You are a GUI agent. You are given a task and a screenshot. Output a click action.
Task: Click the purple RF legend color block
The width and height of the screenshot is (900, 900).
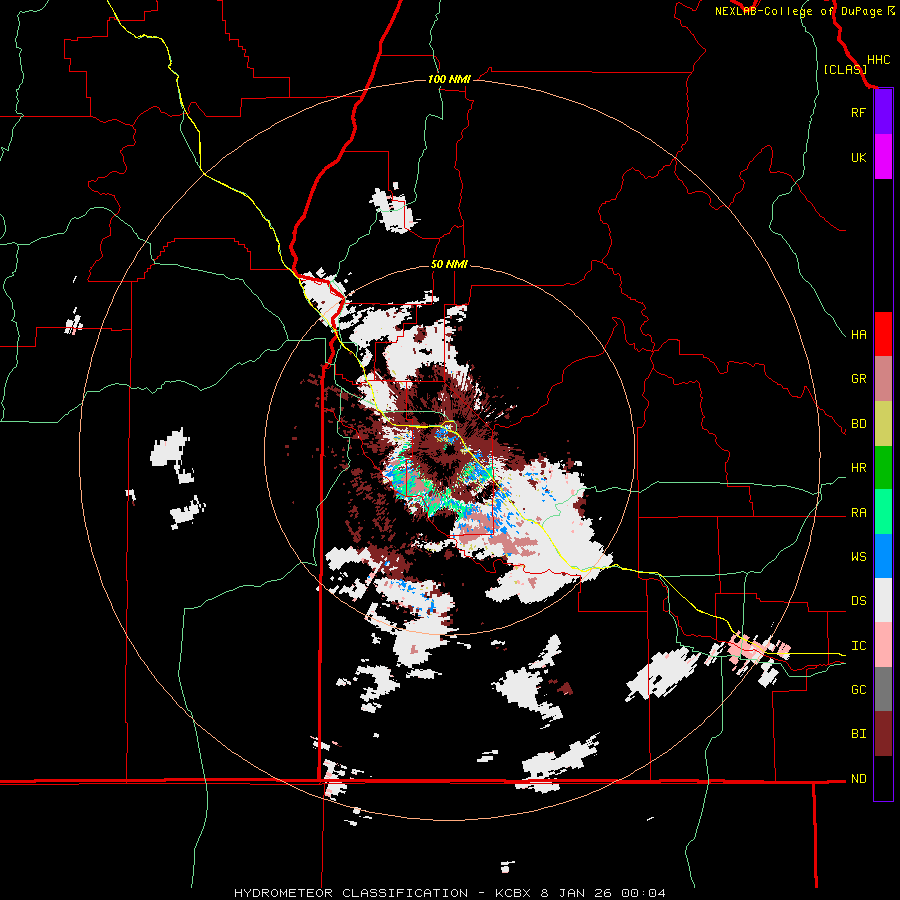click(883, 112)
